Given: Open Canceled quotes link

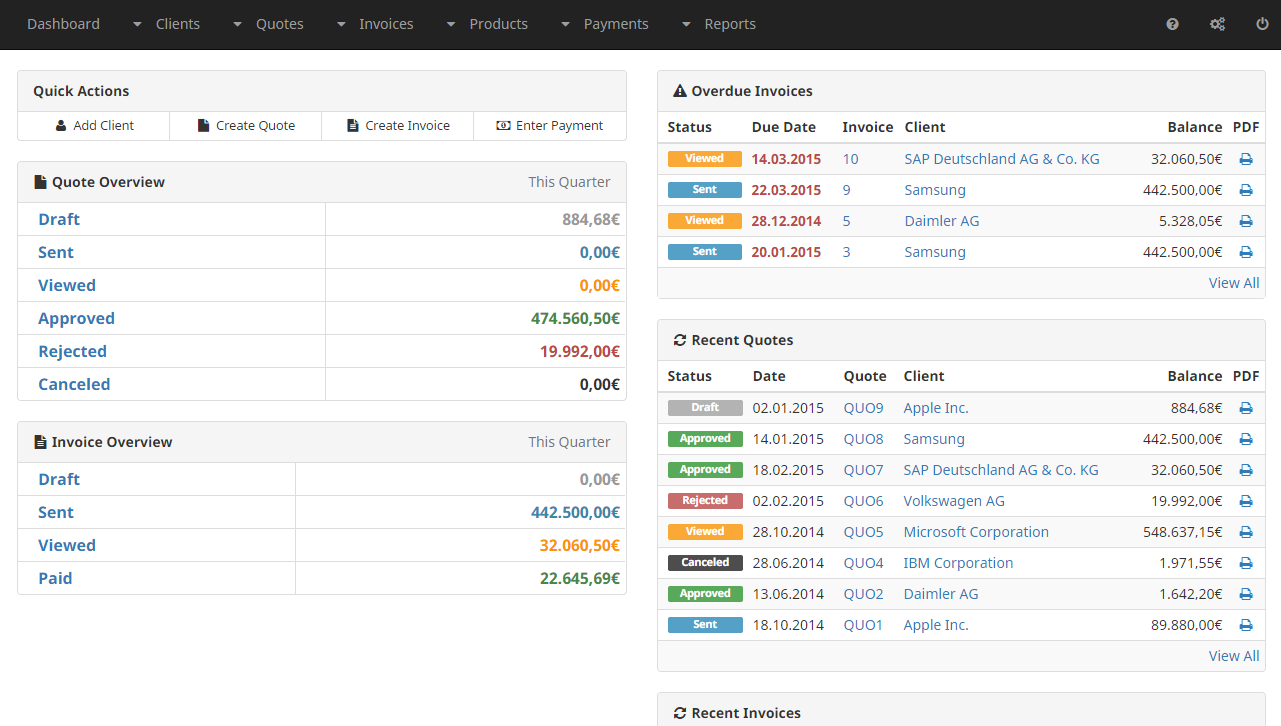Looking at the screenshot, I should pyautogui.click(x=74, y=385).
